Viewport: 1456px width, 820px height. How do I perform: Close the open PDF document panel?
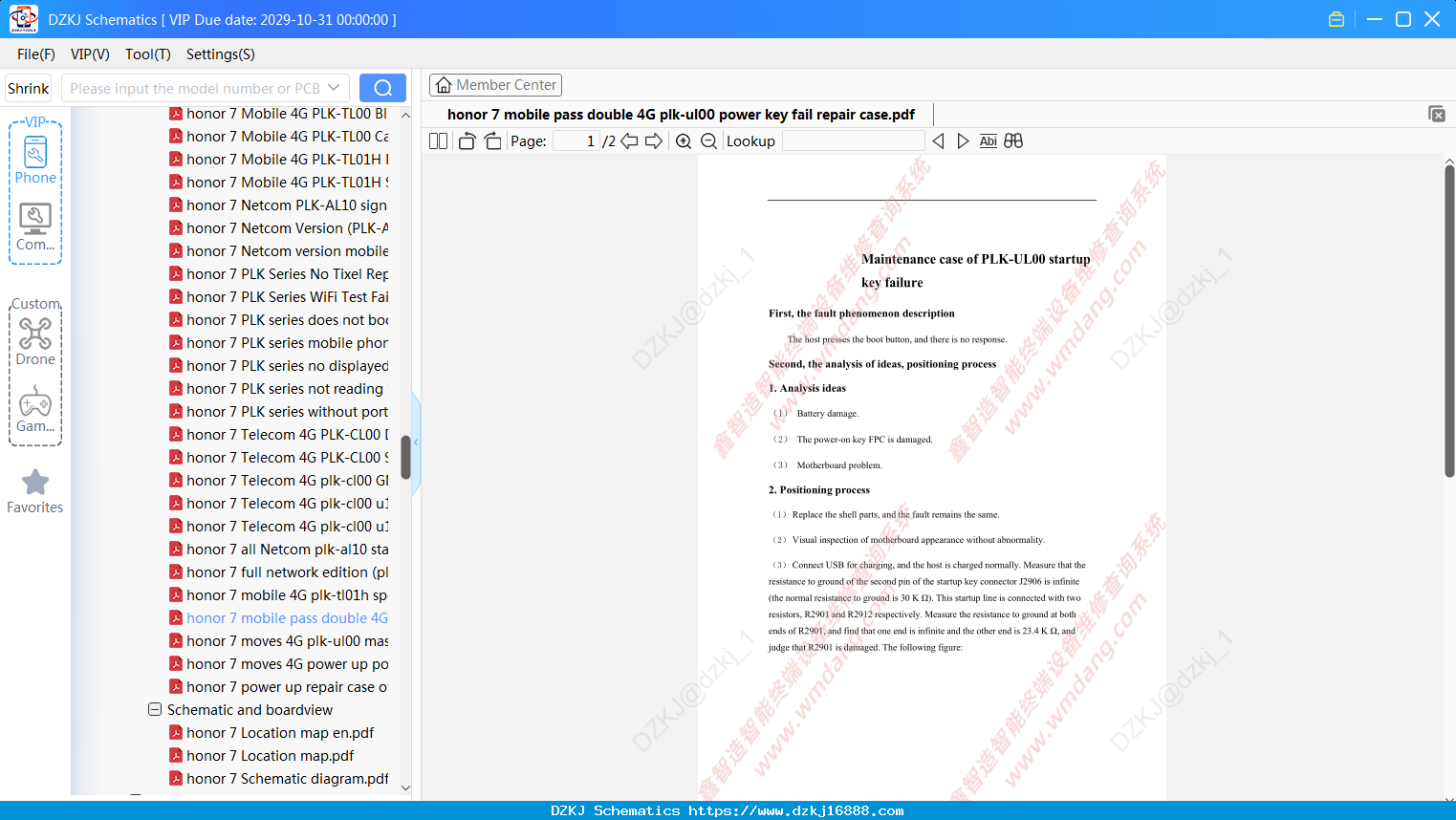pos(1436,114)
